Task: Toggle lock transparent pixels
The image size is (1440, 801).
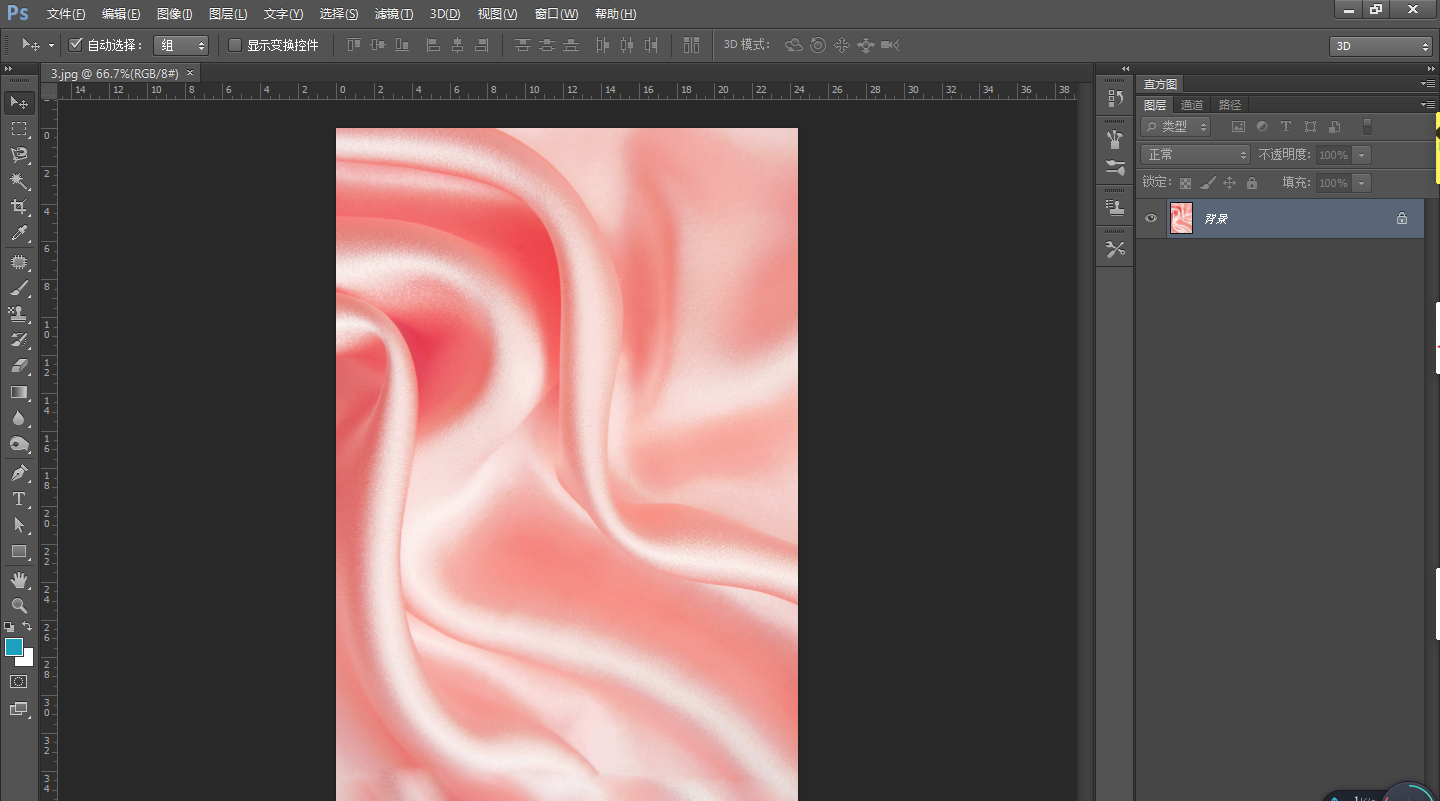Action: (x=1185, y=183)
